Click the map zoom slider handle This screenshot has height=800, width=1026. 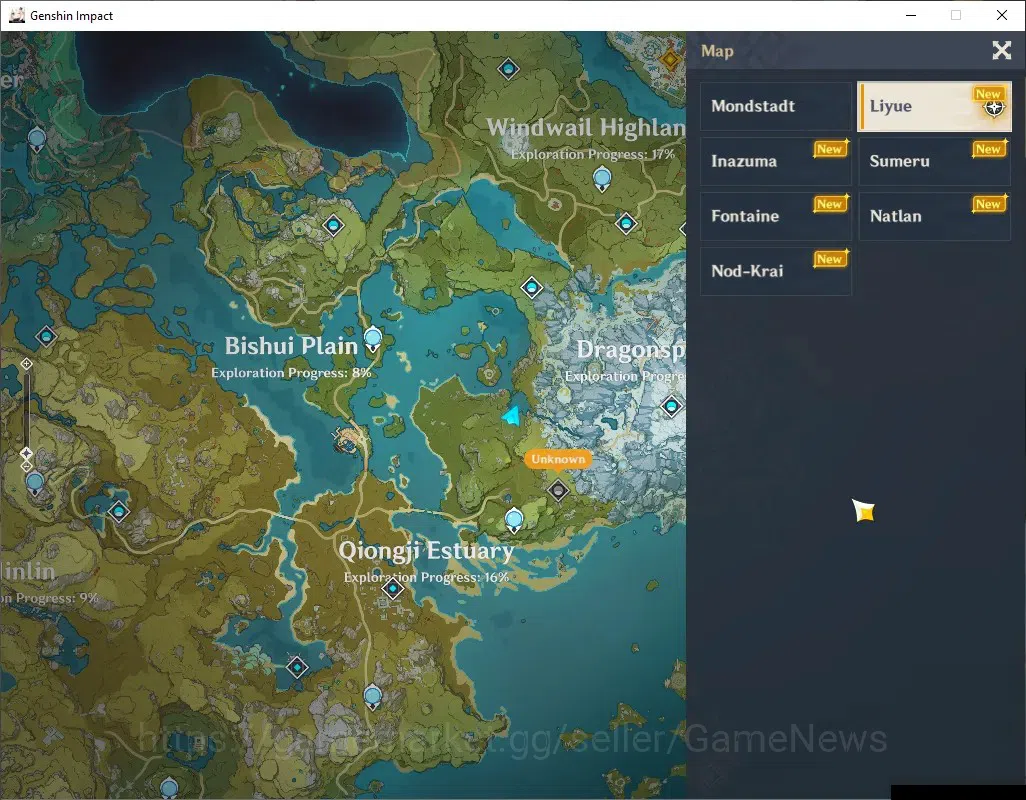[x=26, y=453]
